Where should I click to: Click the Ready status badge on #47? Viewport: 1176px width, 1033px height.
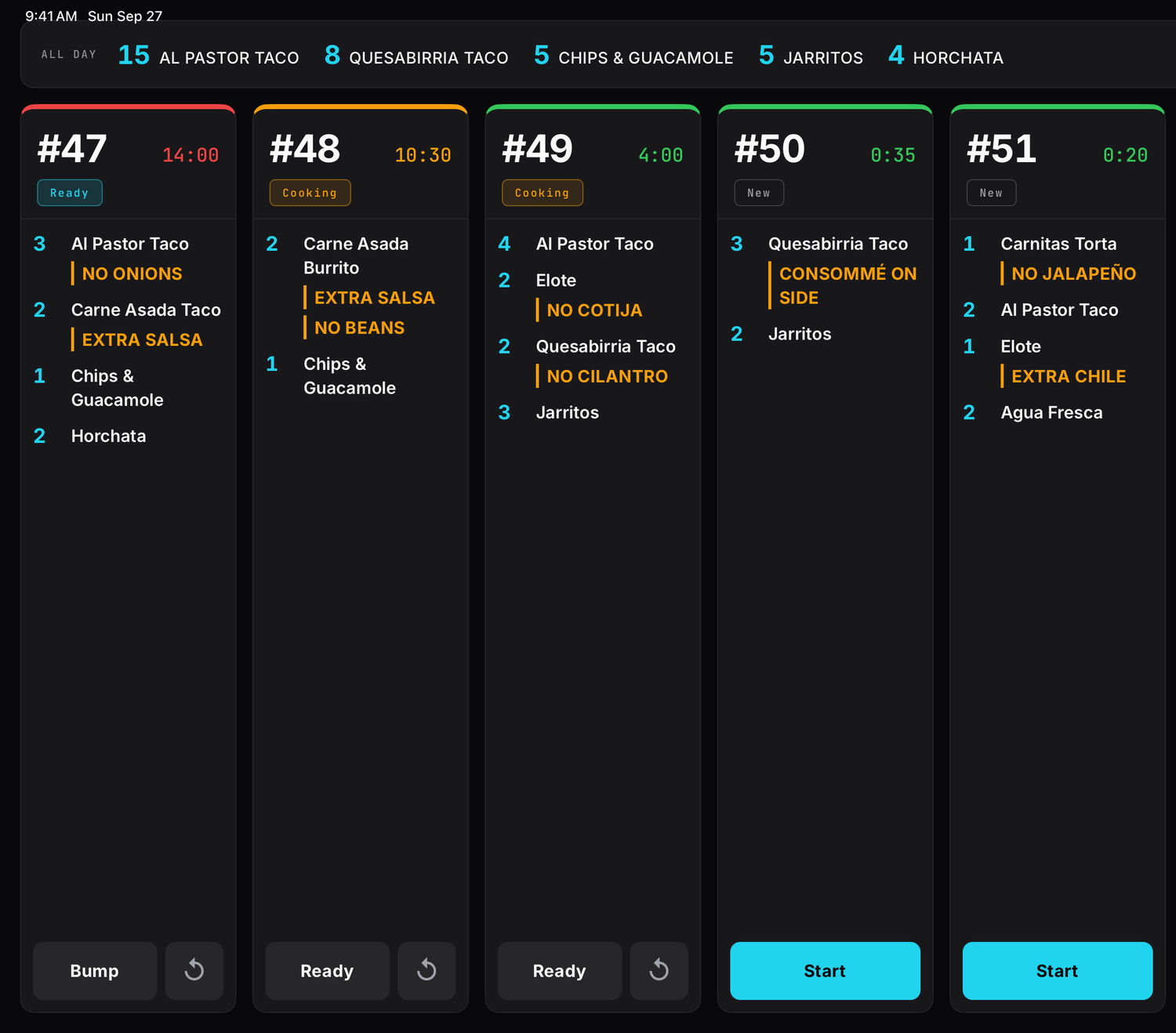70,193
